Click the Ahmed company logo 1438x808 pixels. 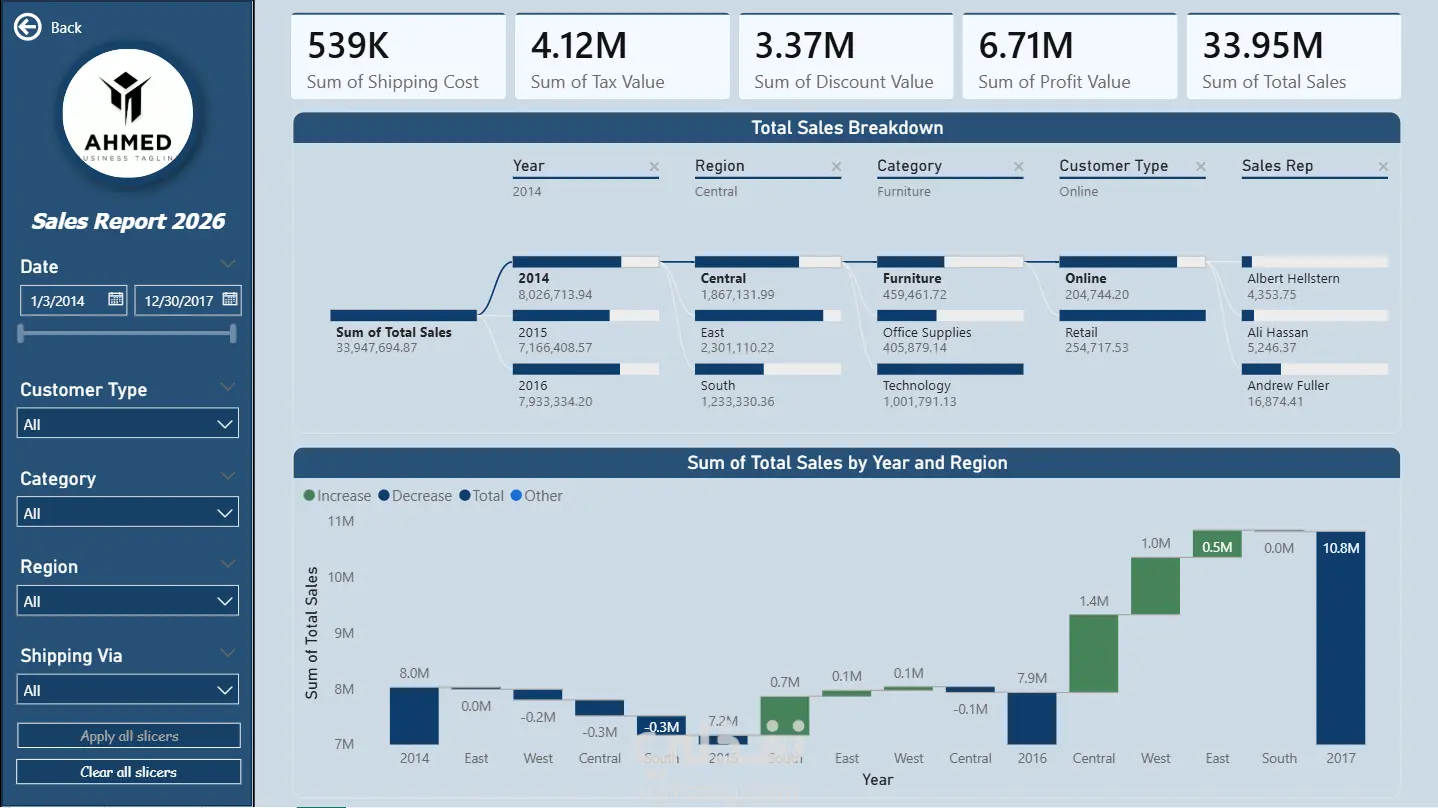pos(128,112)
